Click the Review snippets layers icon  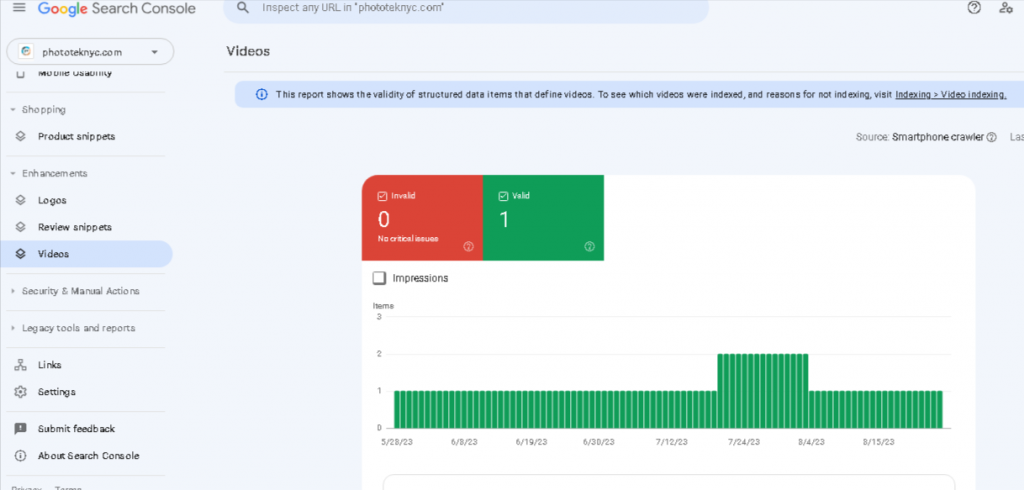coord(20,227)
